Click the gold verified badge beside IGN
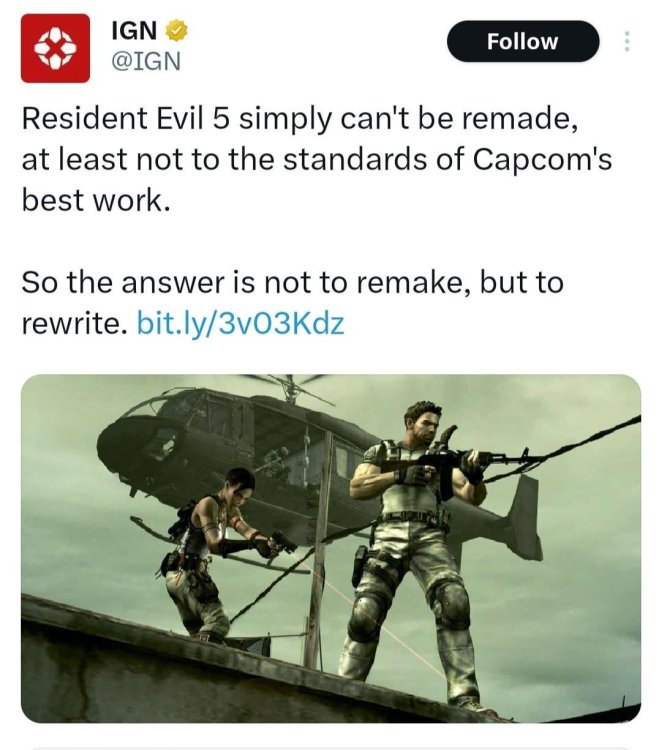The height and width of the screenshot is (750, 659). [176, 31]
